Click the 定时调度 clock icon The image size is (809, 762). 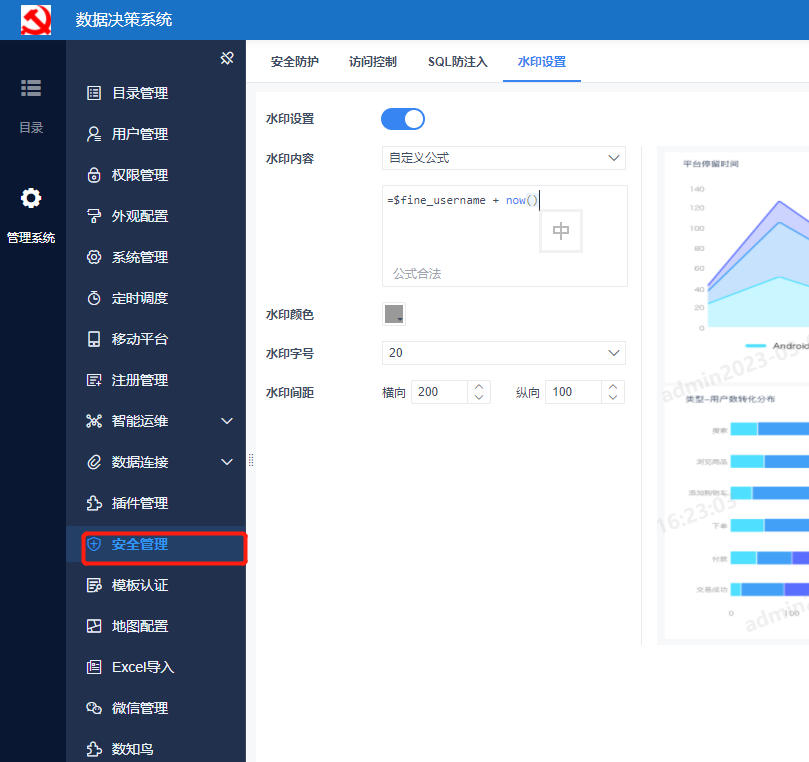pyautogui.click(x=94, y=298)
